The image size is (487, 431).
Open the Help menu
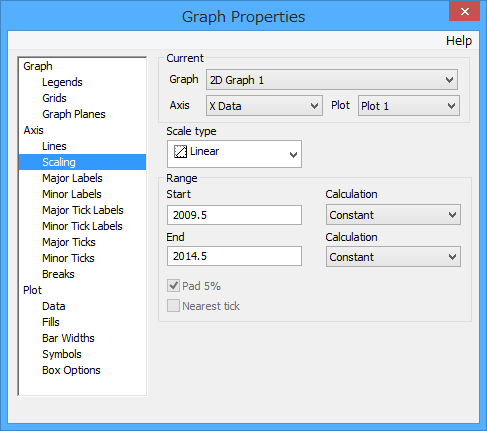point(459,41)
